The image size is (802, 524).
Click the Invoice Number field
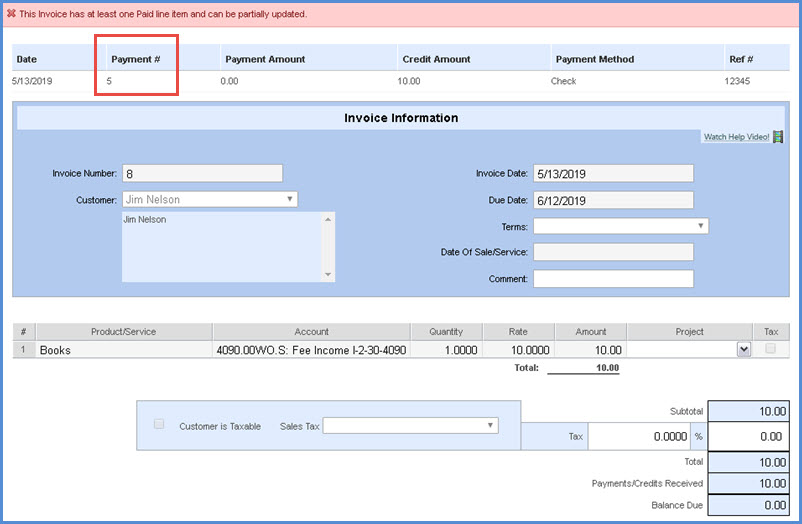202,173
